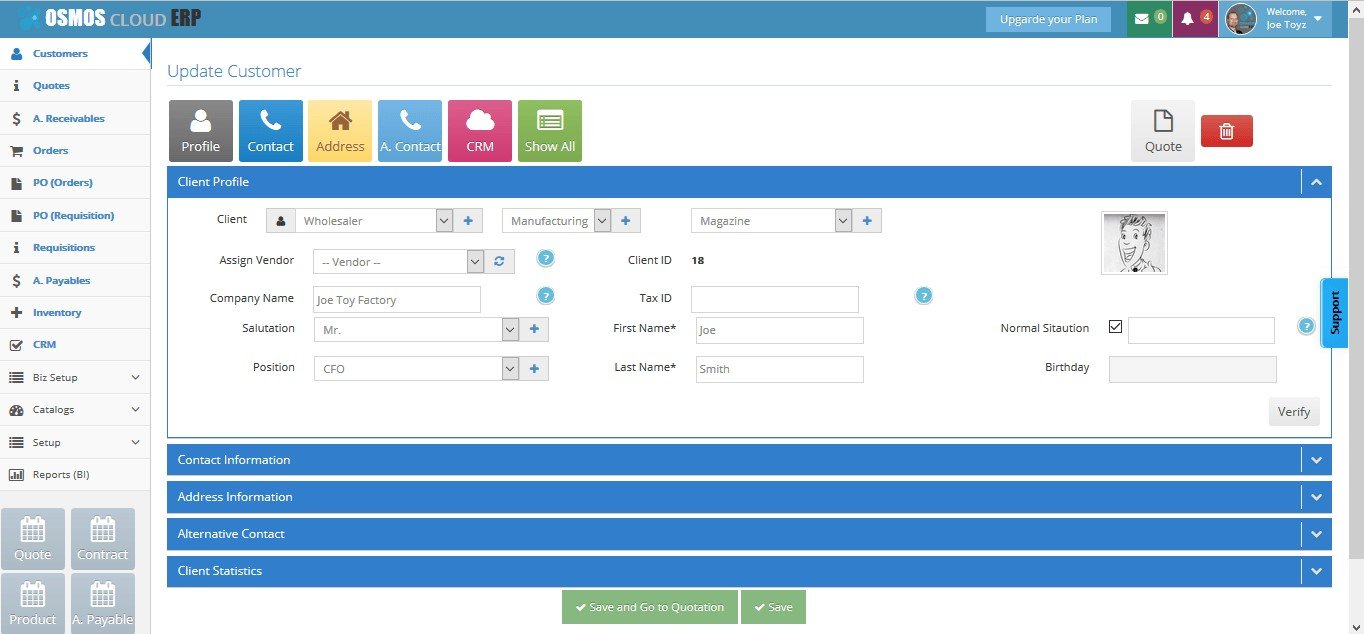Click help icon next to Assign Vendor
Image resolution: width=1364 pixels, height=634 pixels.
coord(546,258)
